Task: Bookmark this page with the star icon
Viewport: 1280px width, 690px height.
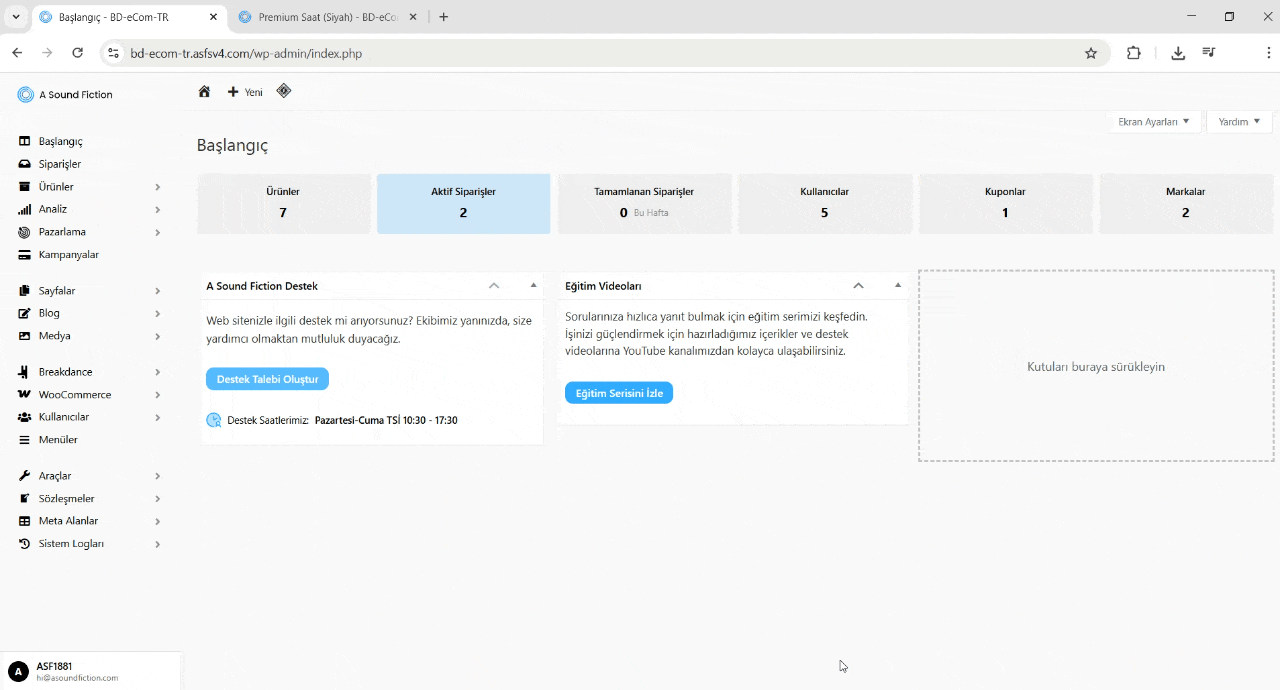Action: pyautogui.click(x=1091, y=53)
